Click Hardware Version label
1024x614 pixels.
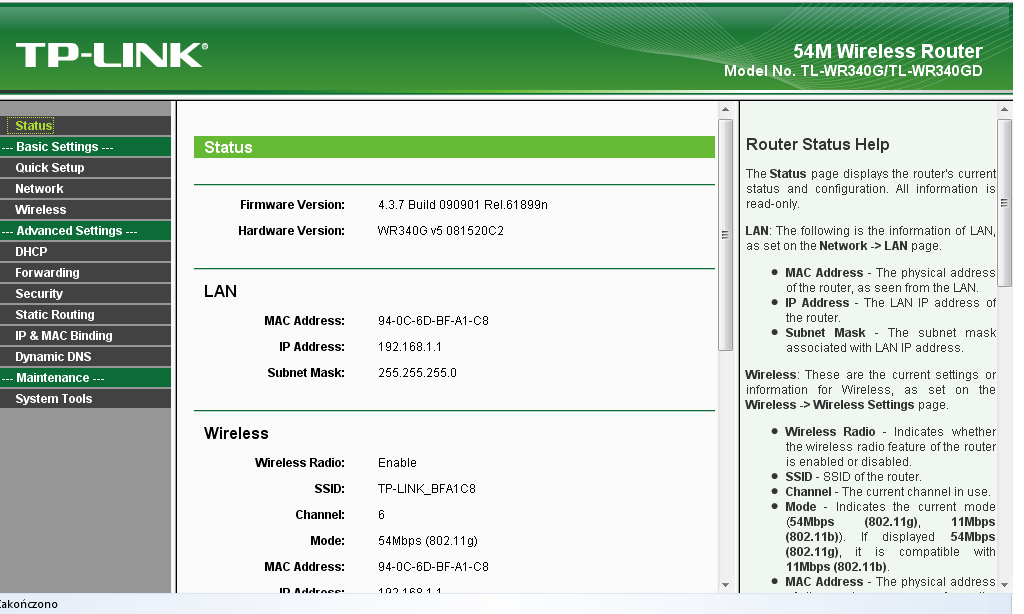[291, 231]
